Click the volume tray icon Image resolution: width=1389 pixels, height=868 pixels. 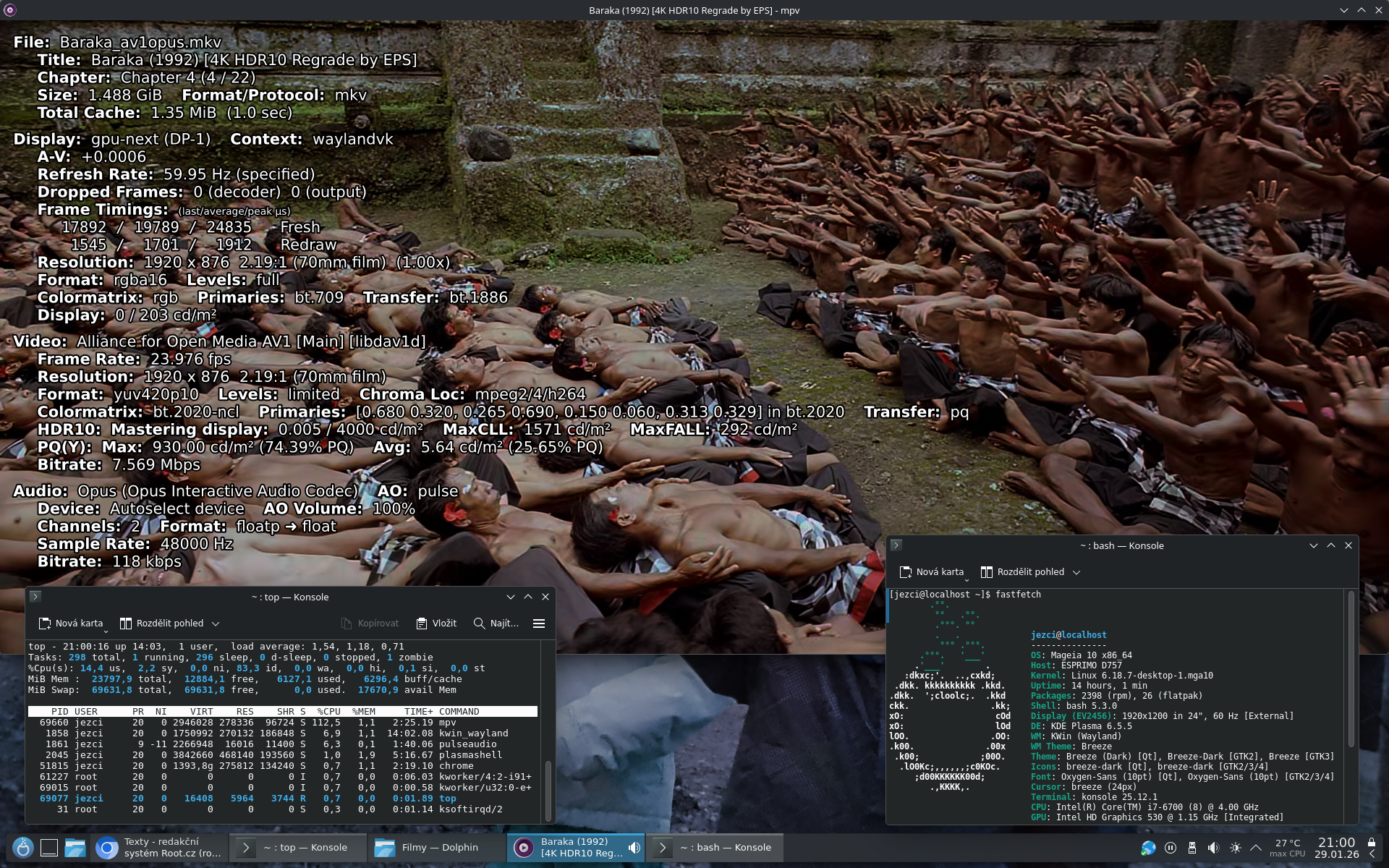pyautogui.click(x=1213, y=847)
